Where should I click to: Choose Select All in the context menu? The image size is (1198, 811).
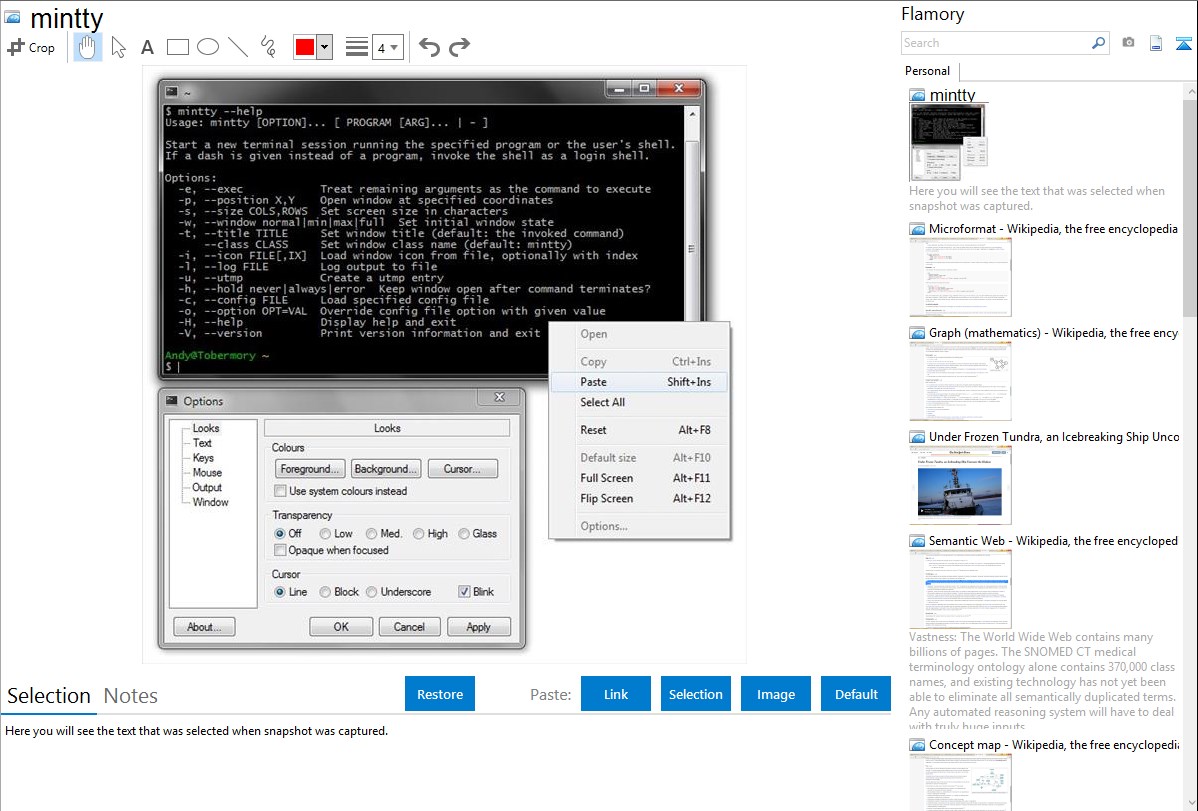click(x=639, y=402)
